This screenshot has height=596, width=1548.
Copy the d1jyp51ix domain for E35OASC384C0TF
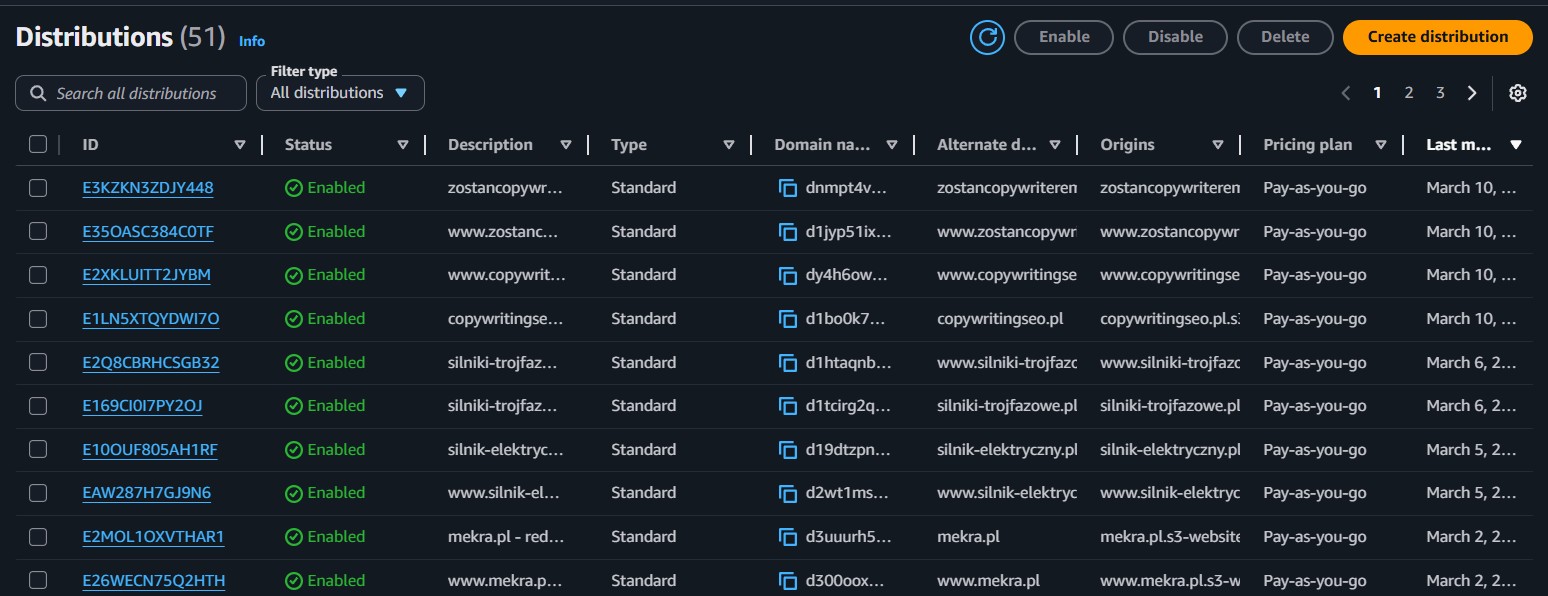click(x=788, y=231)
